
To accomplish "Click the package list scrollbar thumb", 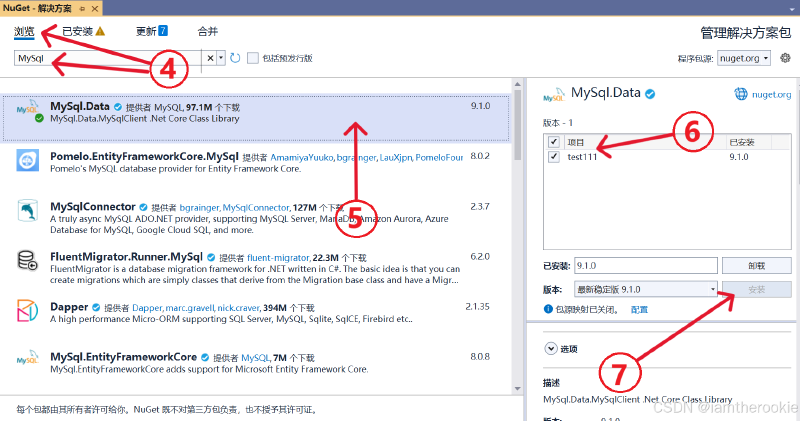I will [x=517, y=125].
